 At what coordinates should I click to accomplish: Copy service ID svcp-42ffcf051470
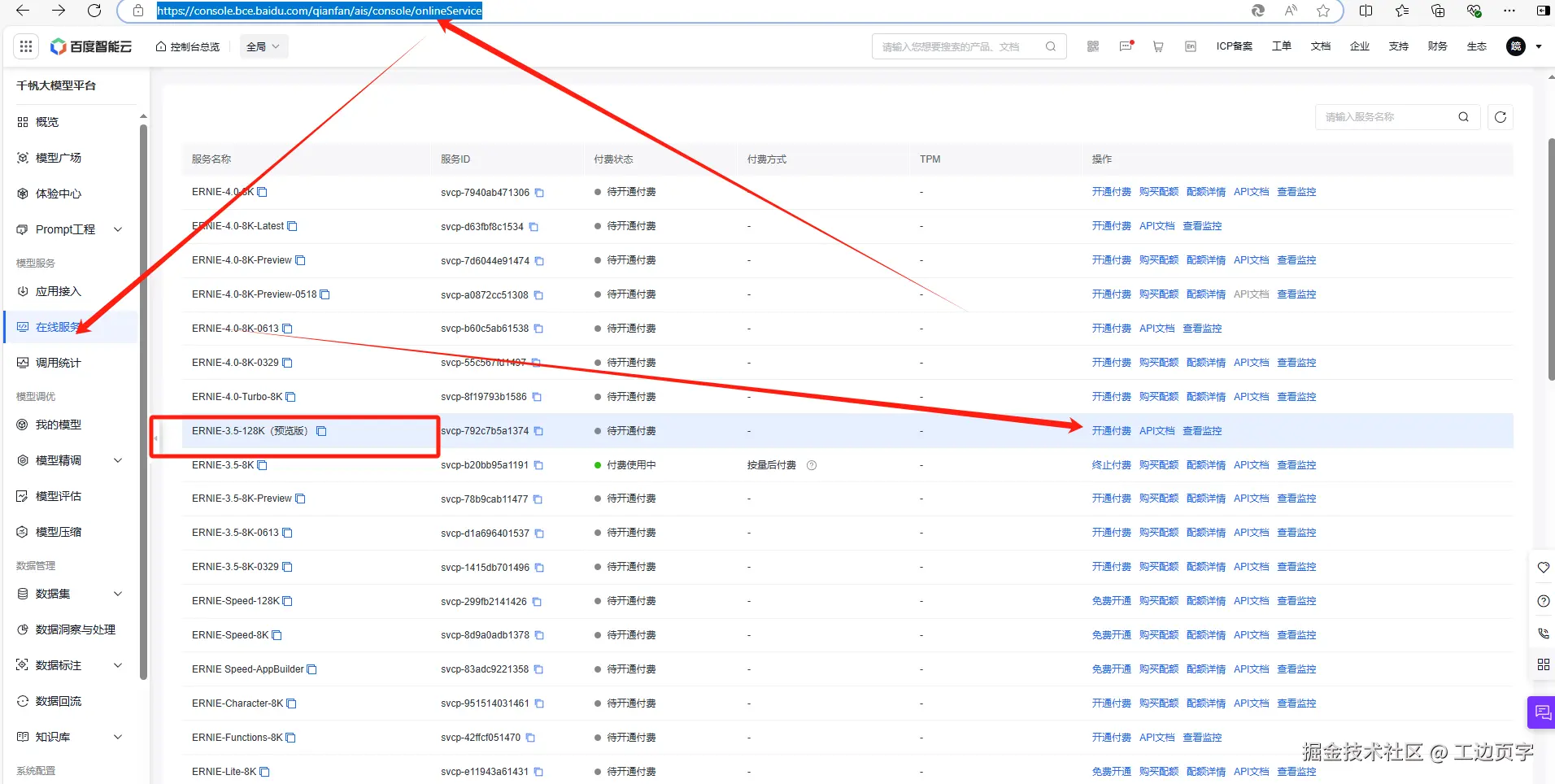pos(530,738)
